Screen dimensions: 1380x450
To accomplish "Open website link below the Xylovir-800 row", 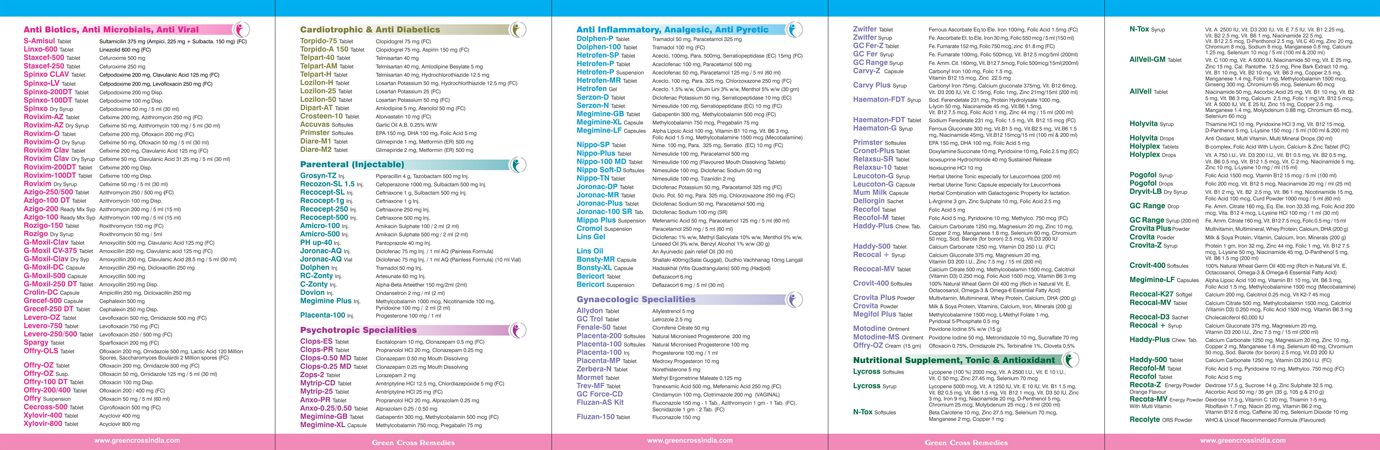I will pos(138,440).
